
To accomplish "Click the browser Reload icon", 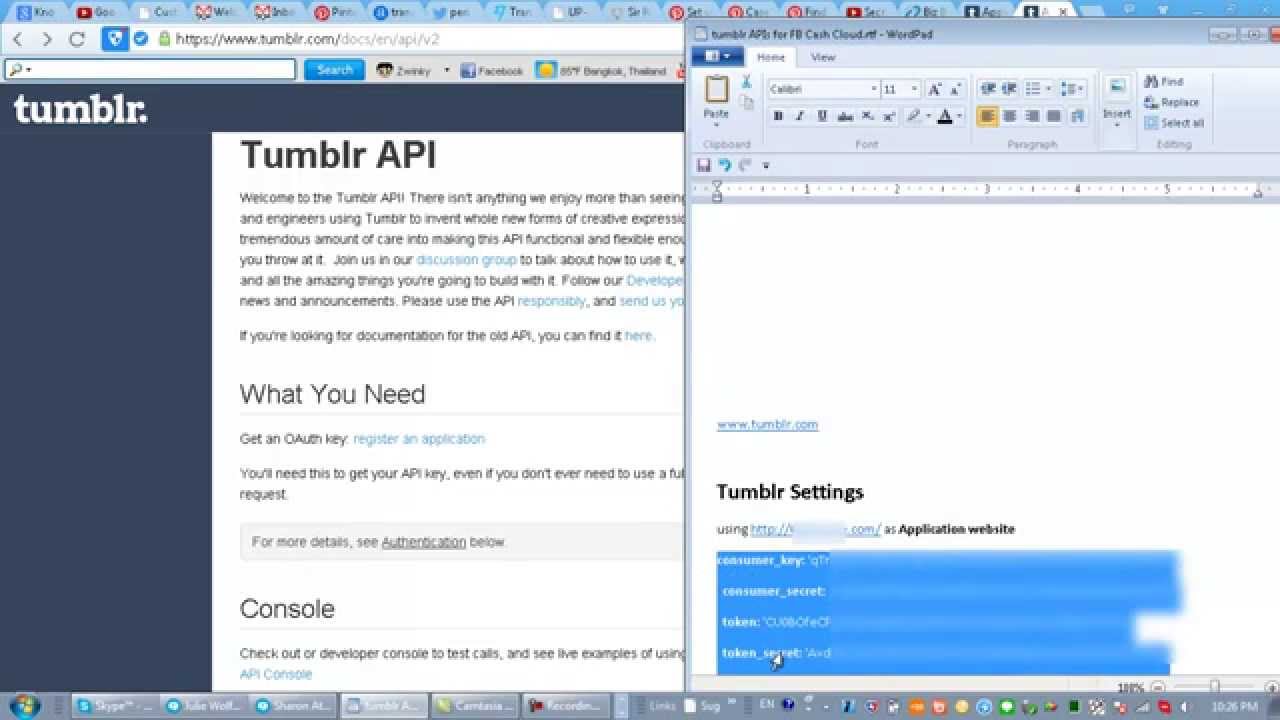I will (76, 40).
